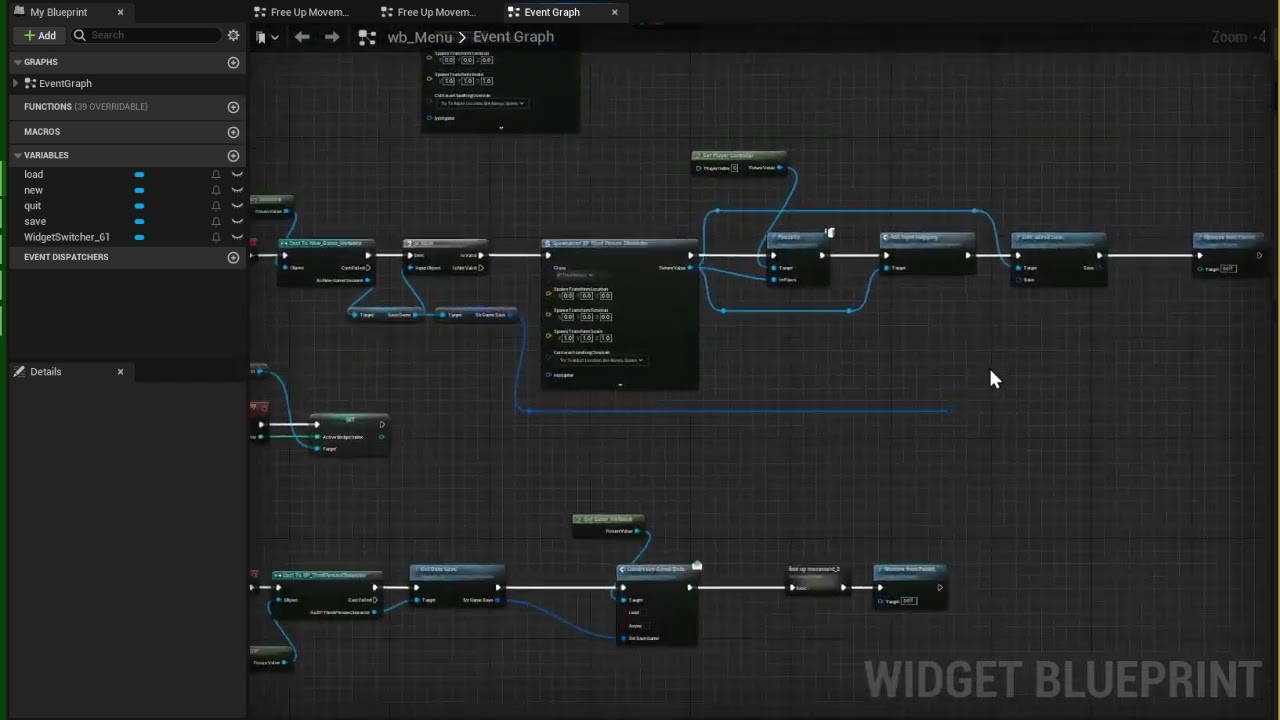Collapse the GRAPHS section
1280x720 pixels.
coord(17,62)
